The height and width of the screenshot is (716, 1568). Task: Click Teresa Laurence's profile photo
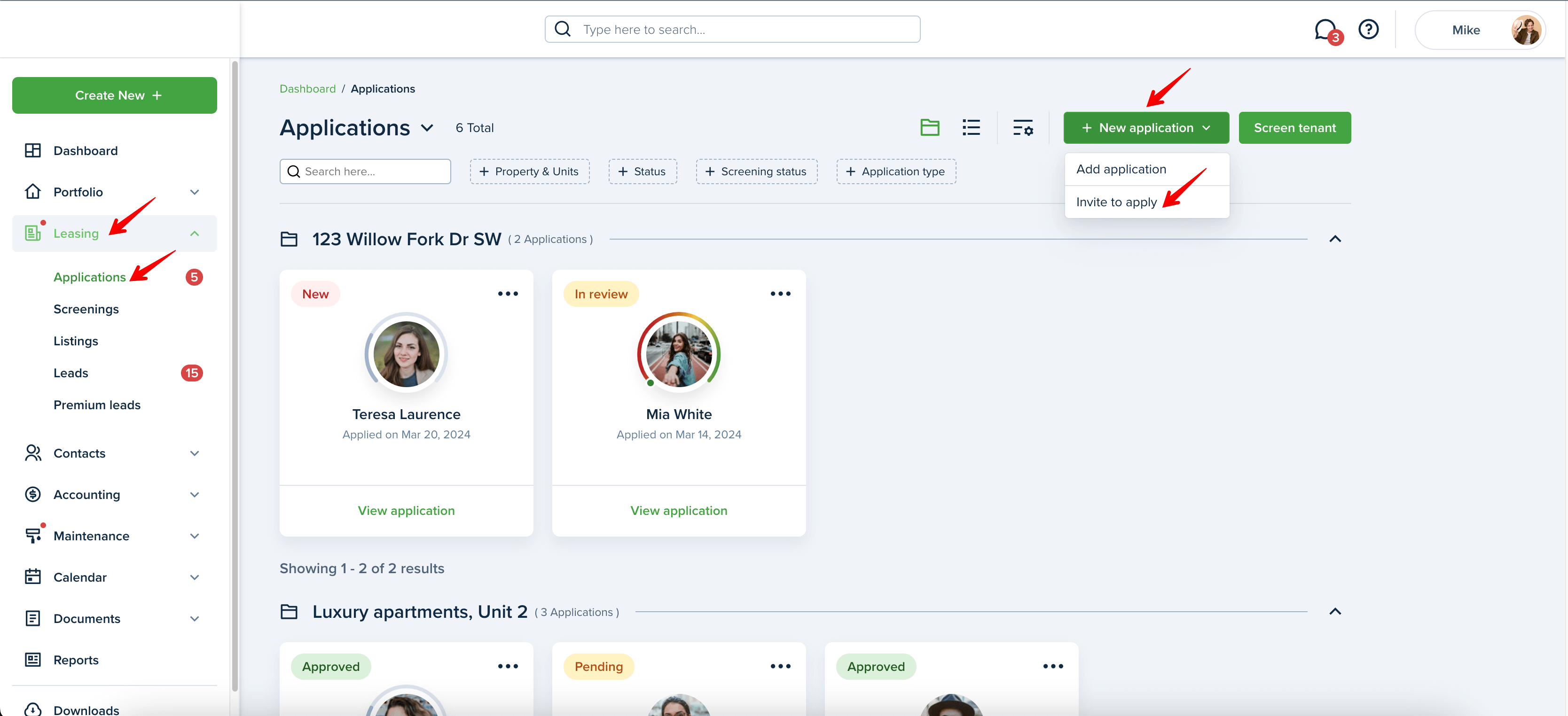click(x=406, y=354)
